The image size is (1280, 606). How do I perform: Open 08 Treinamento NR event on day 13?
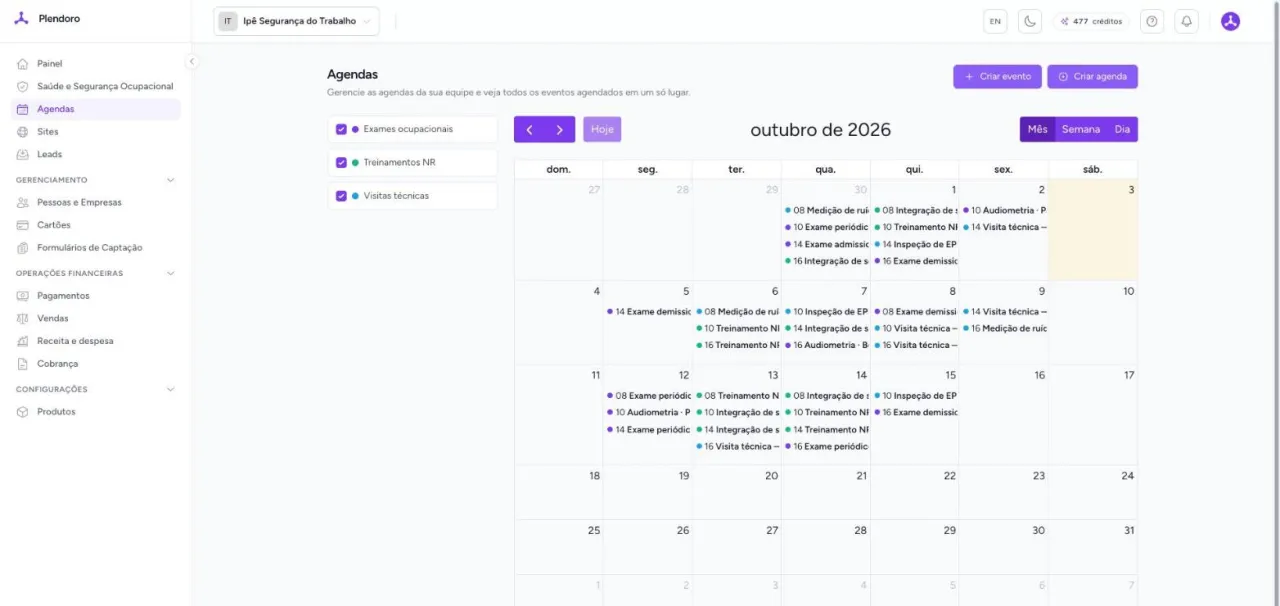(737, 396)
